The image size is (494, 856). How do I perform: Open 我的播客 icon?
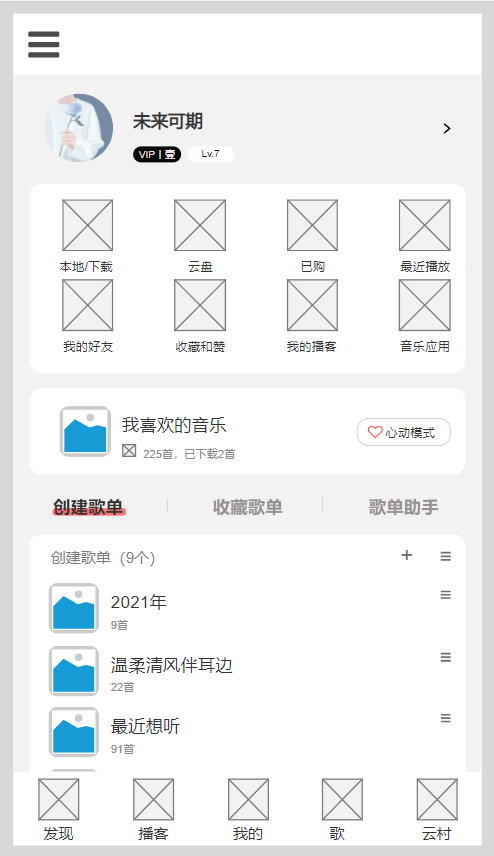pyautogui.click(x=312, y=305)
